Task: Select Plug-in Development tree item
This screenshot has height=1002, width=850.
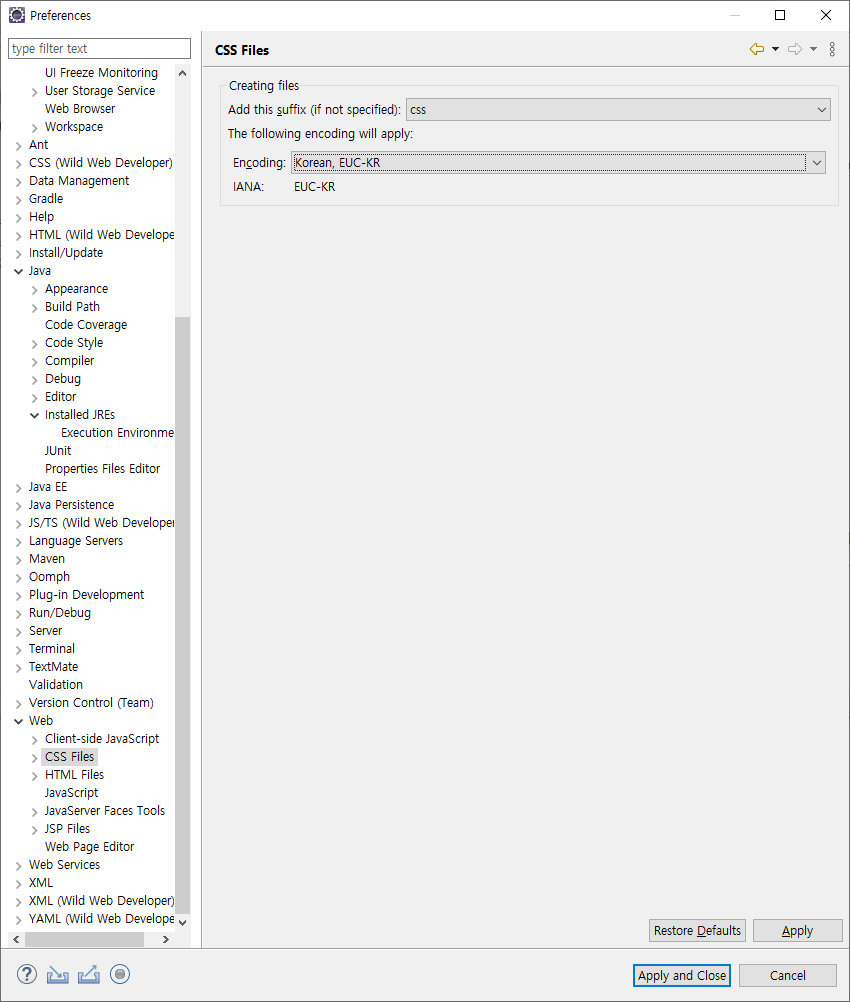Action: (x=86, y=595)
